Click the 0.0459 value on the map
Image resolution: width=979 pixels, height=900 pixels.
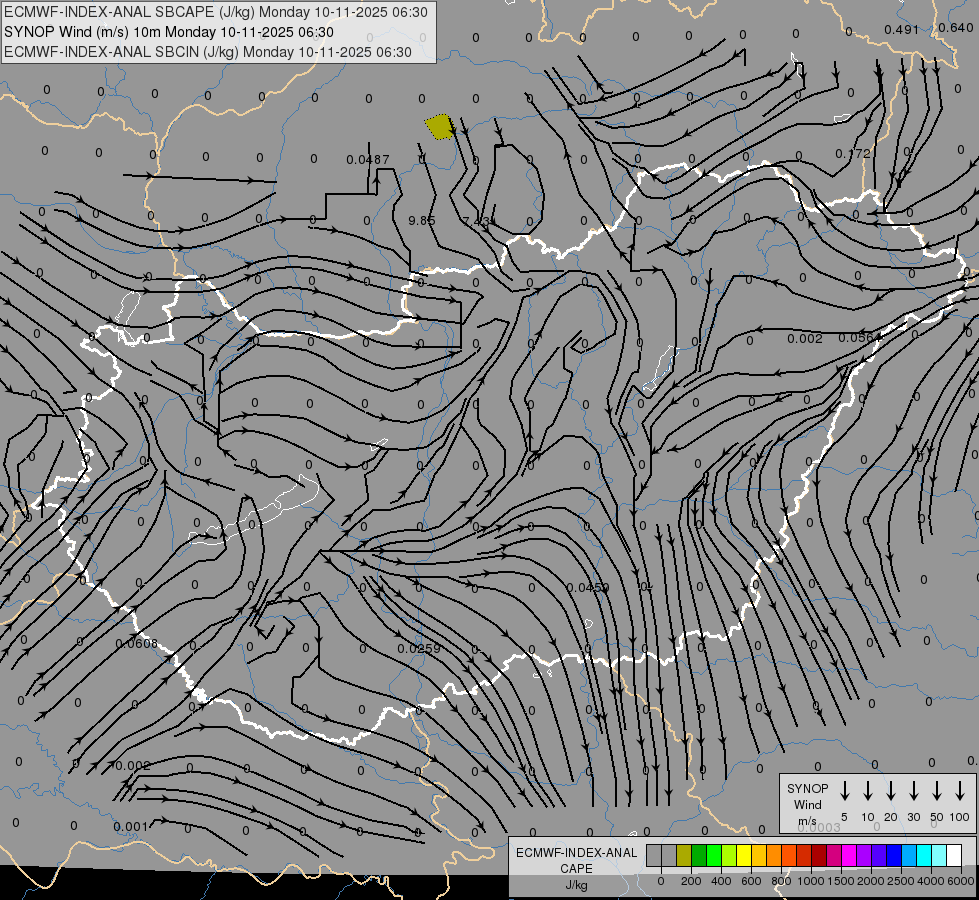coord(588,587)
